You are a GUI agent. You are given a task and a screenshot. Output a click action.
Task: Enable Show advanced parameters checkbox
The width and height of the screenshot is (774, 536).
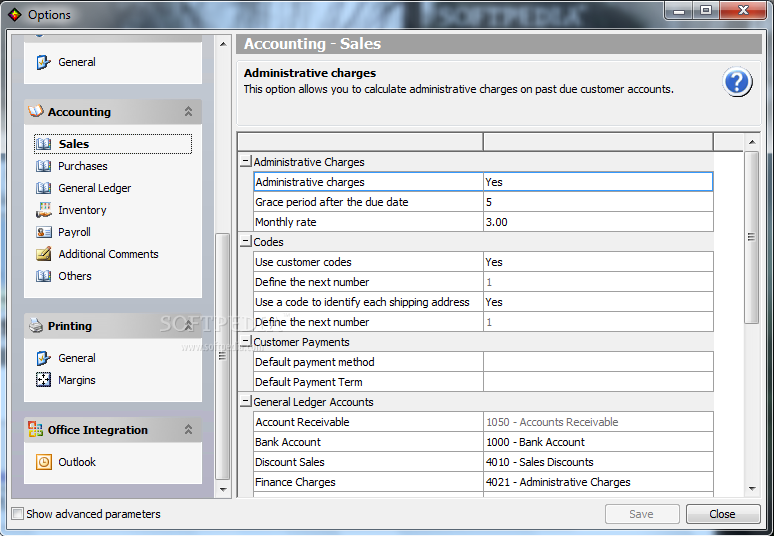(x=17, y=514)
